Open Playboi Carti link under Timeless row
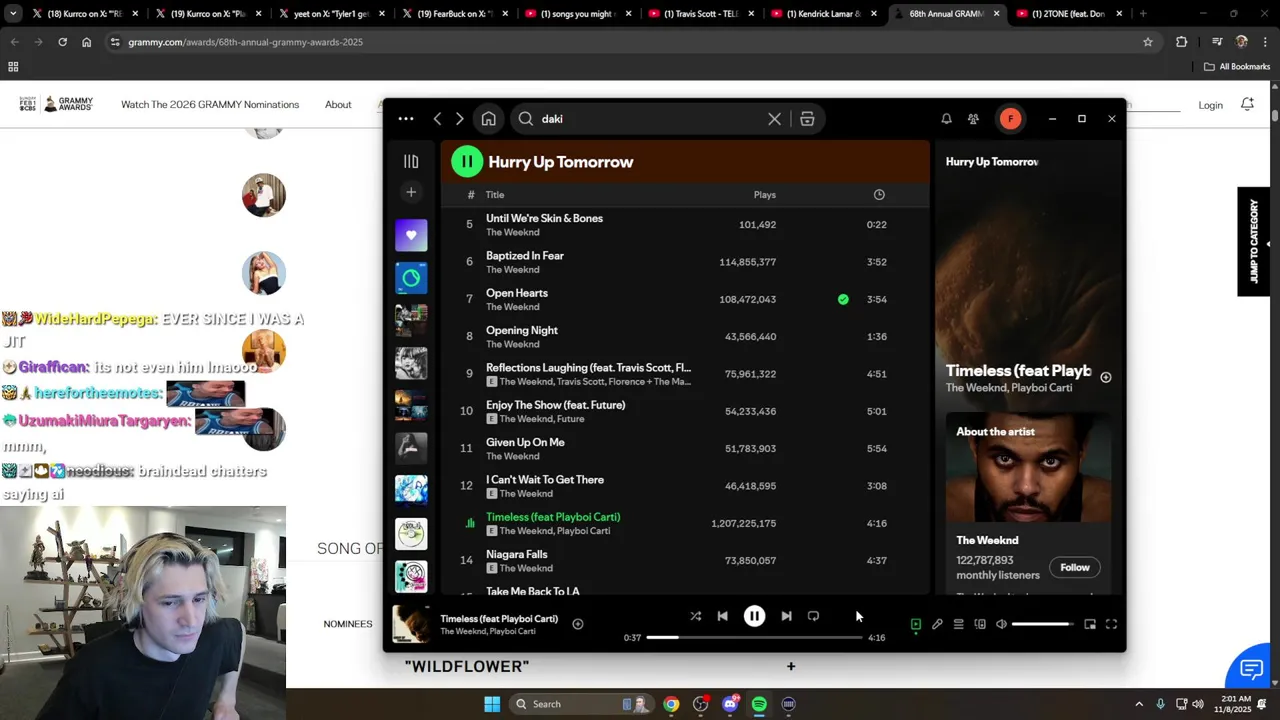Image resolution: width=1280 pixels, height=720 pixels. click(583, 531)
